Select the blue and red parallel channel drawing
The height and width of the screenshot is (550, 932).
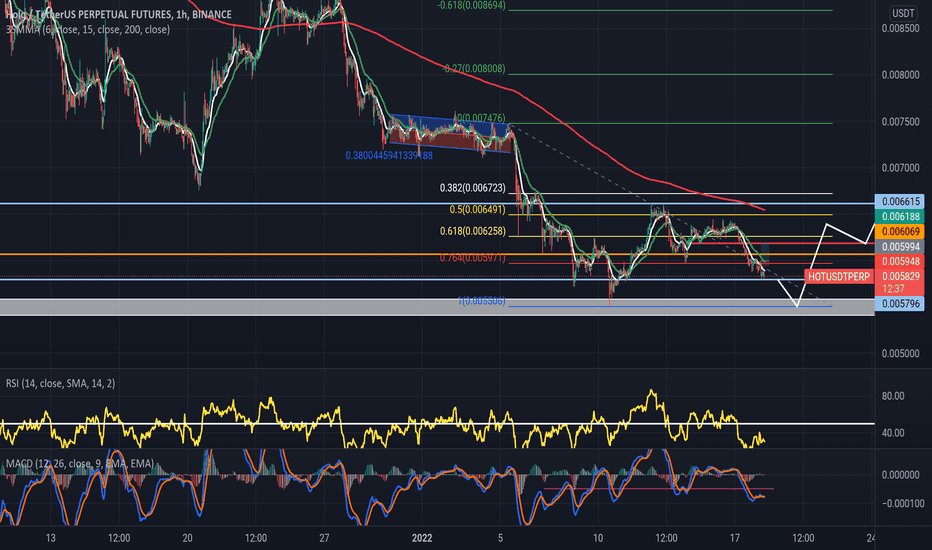(449, 134)
